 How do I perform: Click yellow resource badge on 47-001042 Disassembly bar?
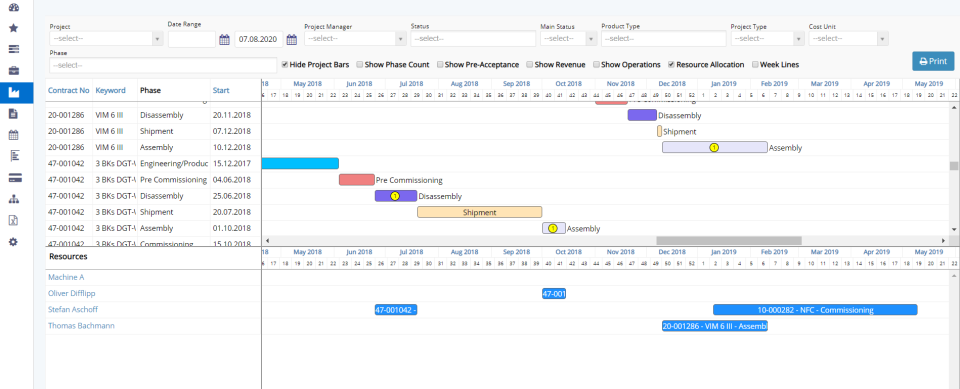click(395, 196)
